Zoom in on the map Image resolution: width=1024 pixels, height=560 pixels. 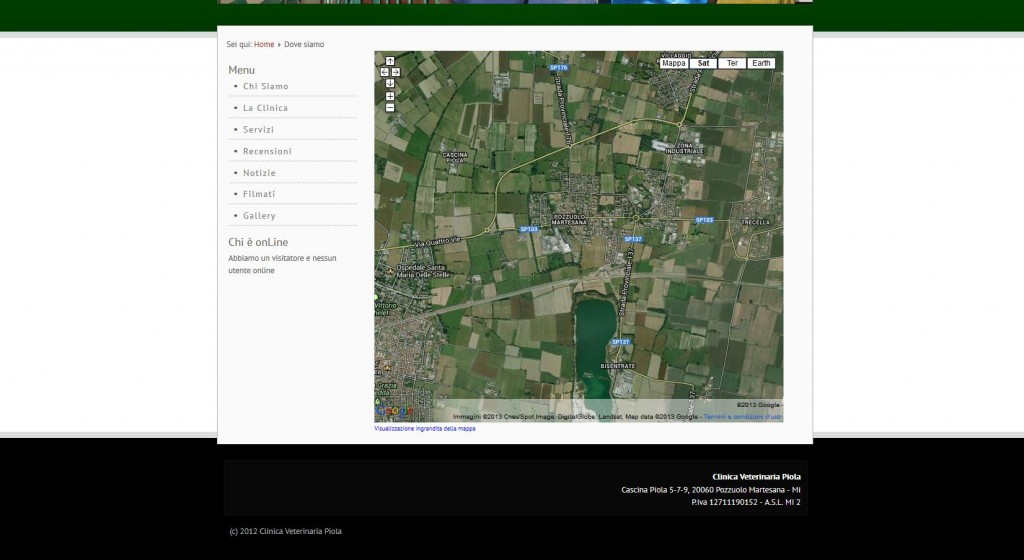pos(390,96)
